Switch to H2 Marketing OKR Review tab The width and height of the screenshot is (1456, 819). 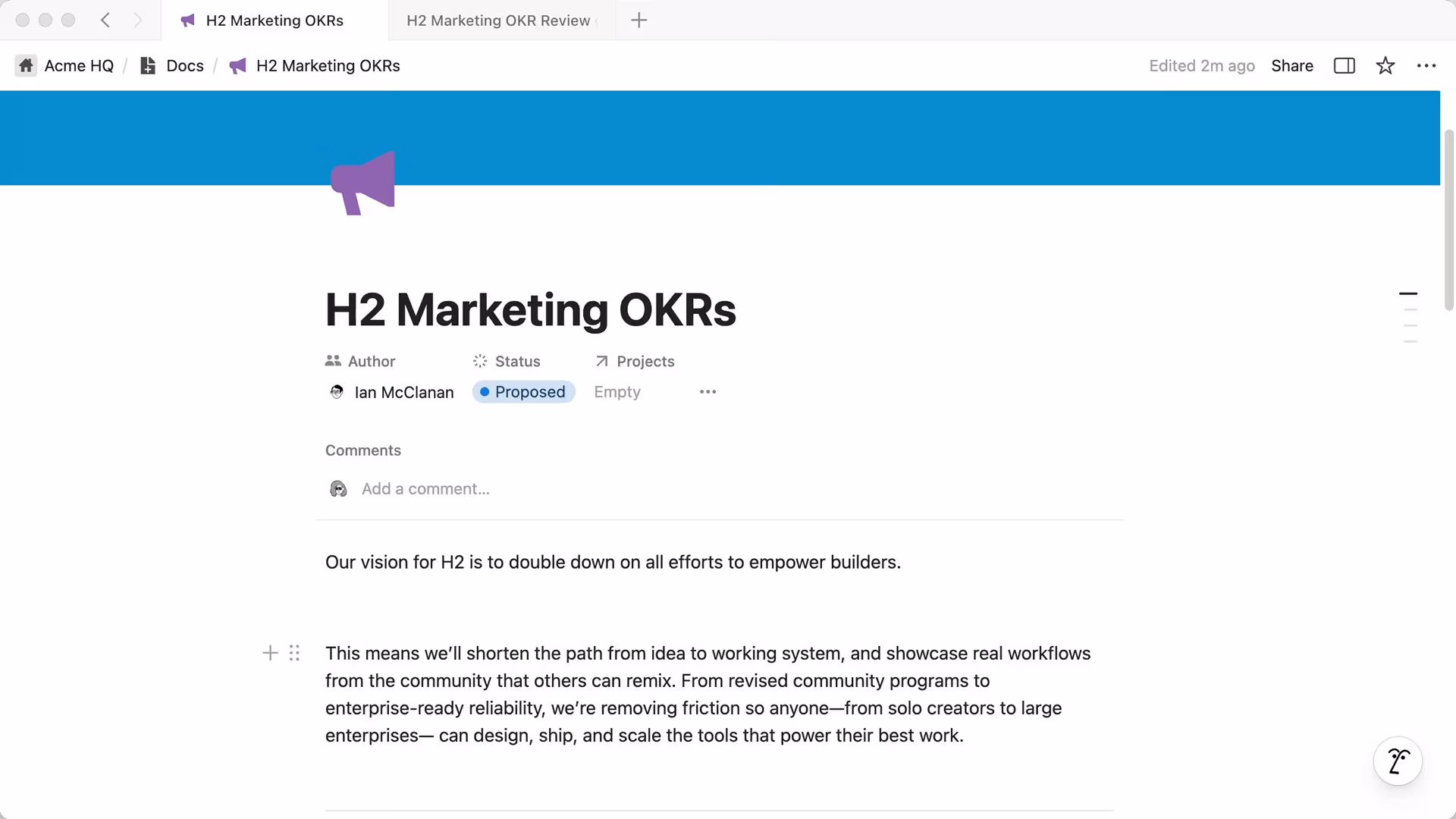tap(498, 20)
